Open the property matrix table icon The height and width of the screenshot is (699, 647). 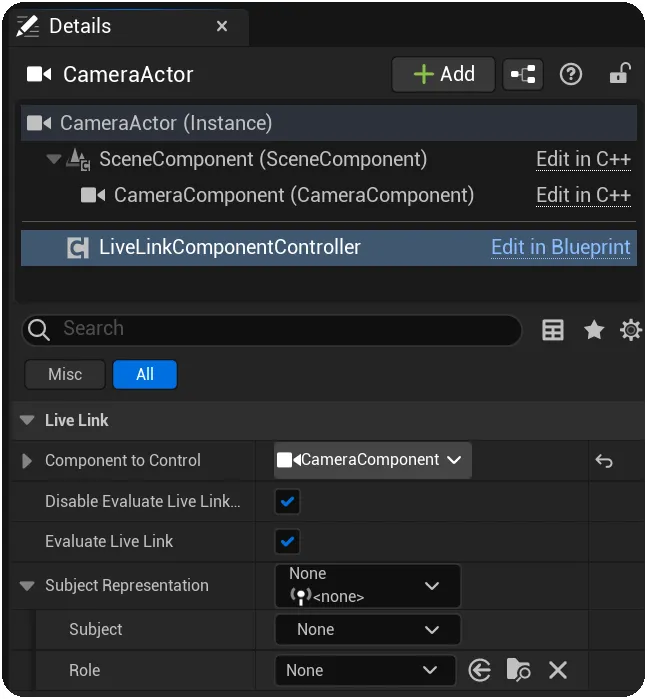552,330
